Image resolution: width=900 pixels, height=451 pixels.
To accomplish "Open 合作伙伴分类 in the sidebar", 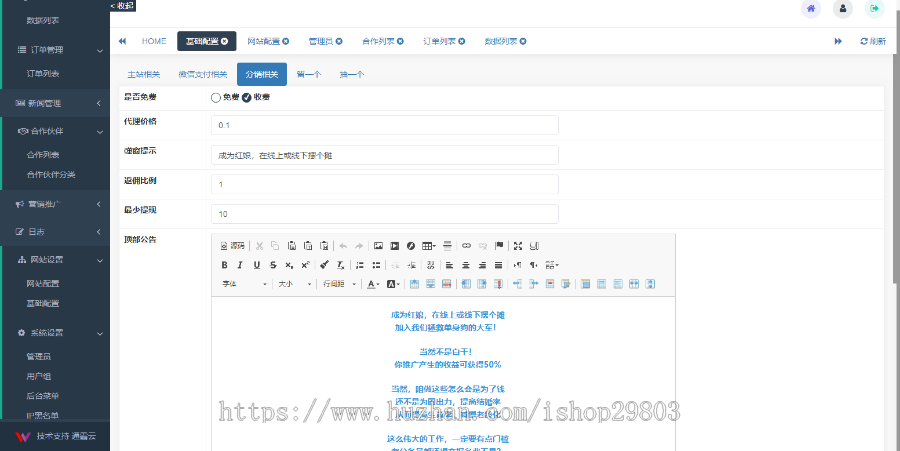I will tap(51, 174).
